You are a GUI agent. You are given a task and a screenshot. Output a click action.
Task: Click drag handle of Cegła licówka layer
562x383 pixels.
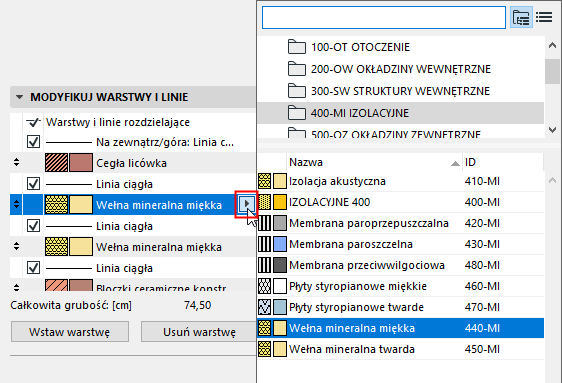coord(16,162)
